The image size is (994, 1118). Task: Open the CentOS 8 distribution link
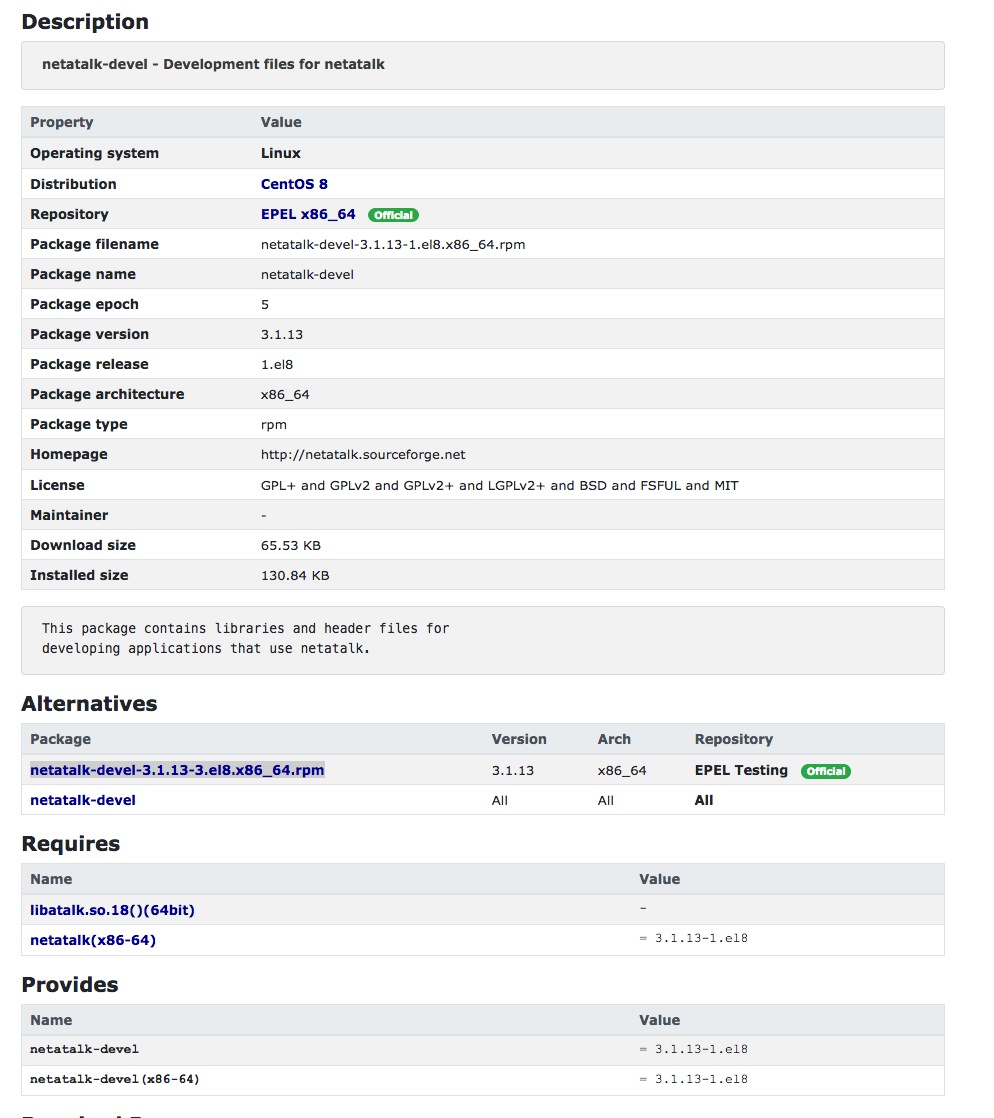[x=294, y=184]
